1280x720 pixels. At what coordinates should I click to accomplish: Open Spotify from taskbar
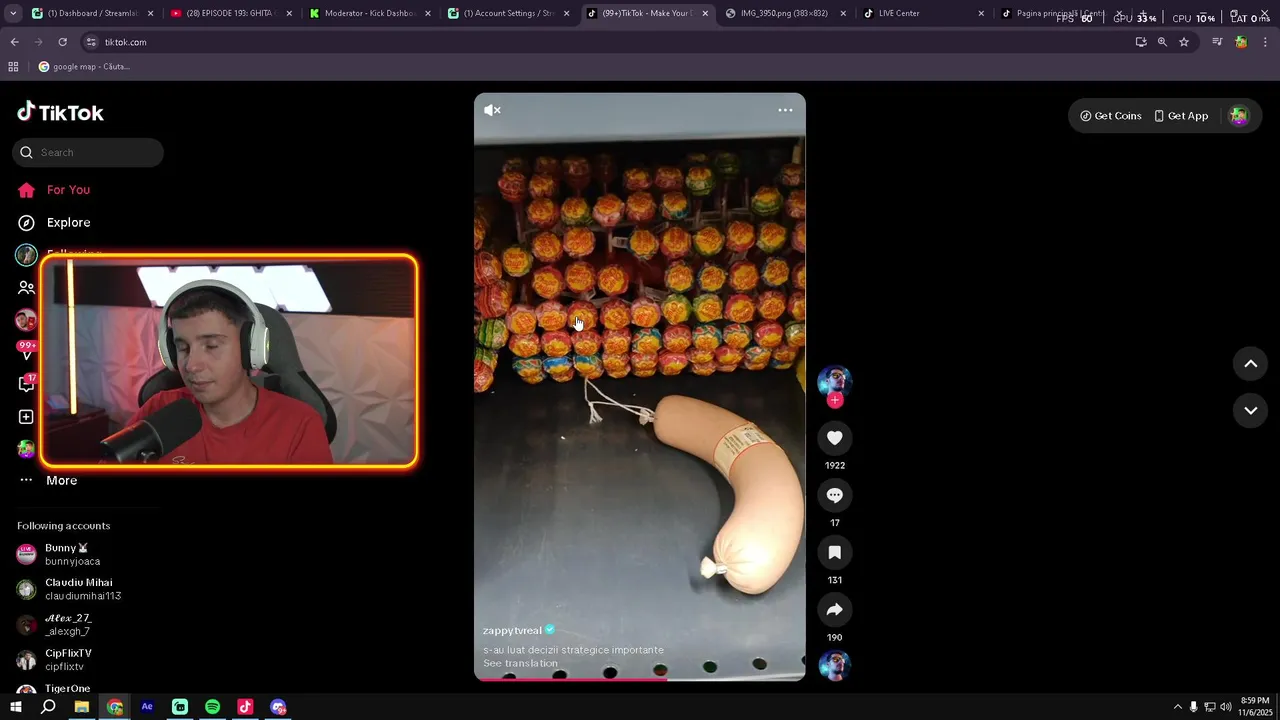[x=212, y=707]
